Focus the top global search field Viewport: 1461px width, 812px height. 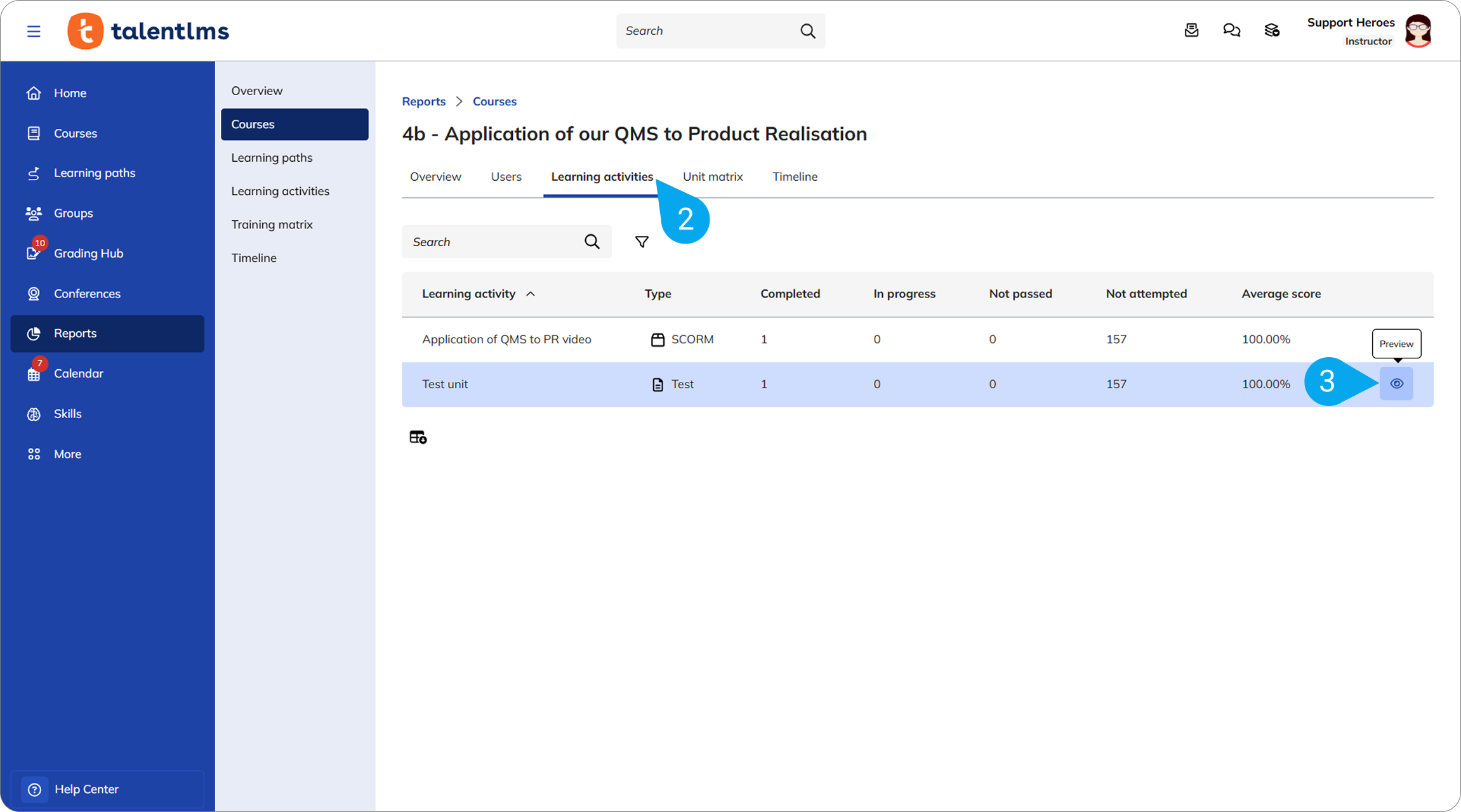tap(720, 31)
